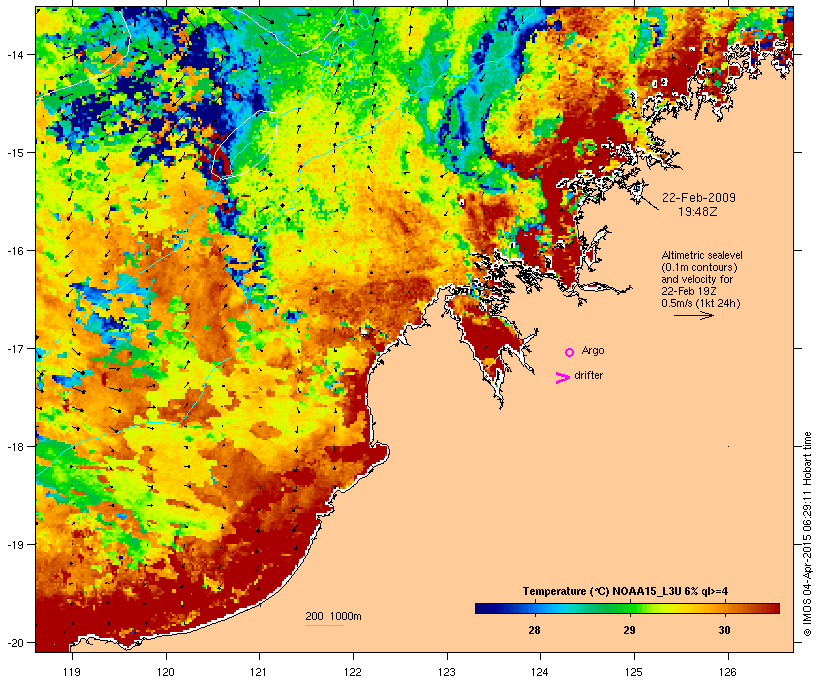Click longitude axis label 120
Viewport: 820px width, 680px height.
tap(166, 672)
